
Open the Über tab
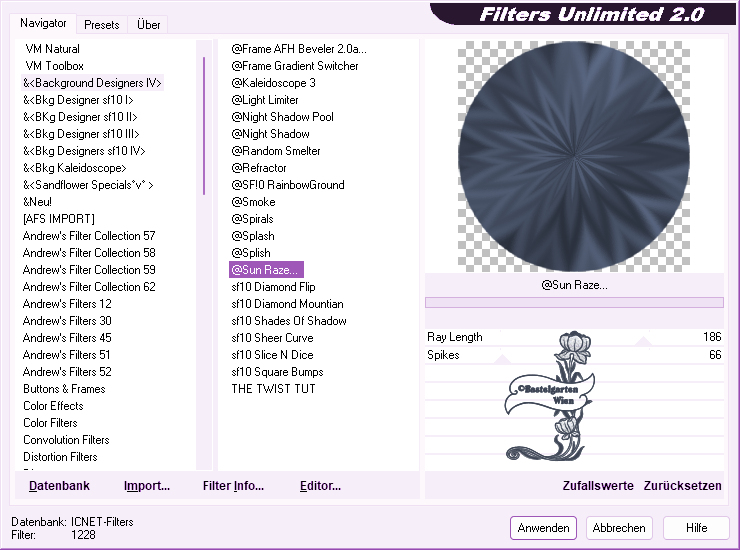[x=148, y=25]
